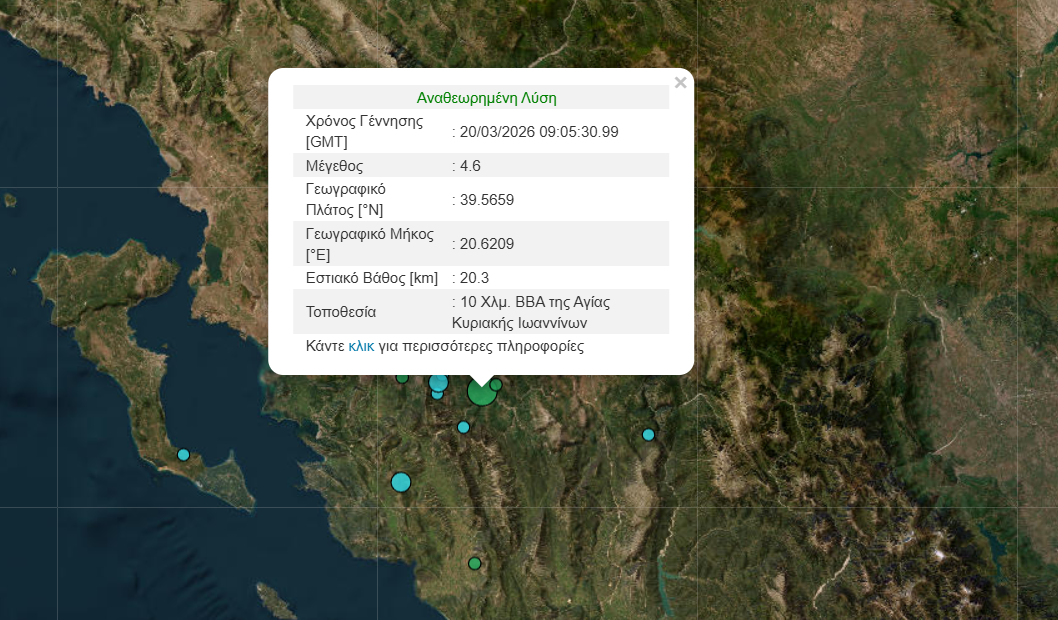Click the magnitude value 4.6
Screen dimensions: 1058x620
pyautogui.click(x=469, y=166)
